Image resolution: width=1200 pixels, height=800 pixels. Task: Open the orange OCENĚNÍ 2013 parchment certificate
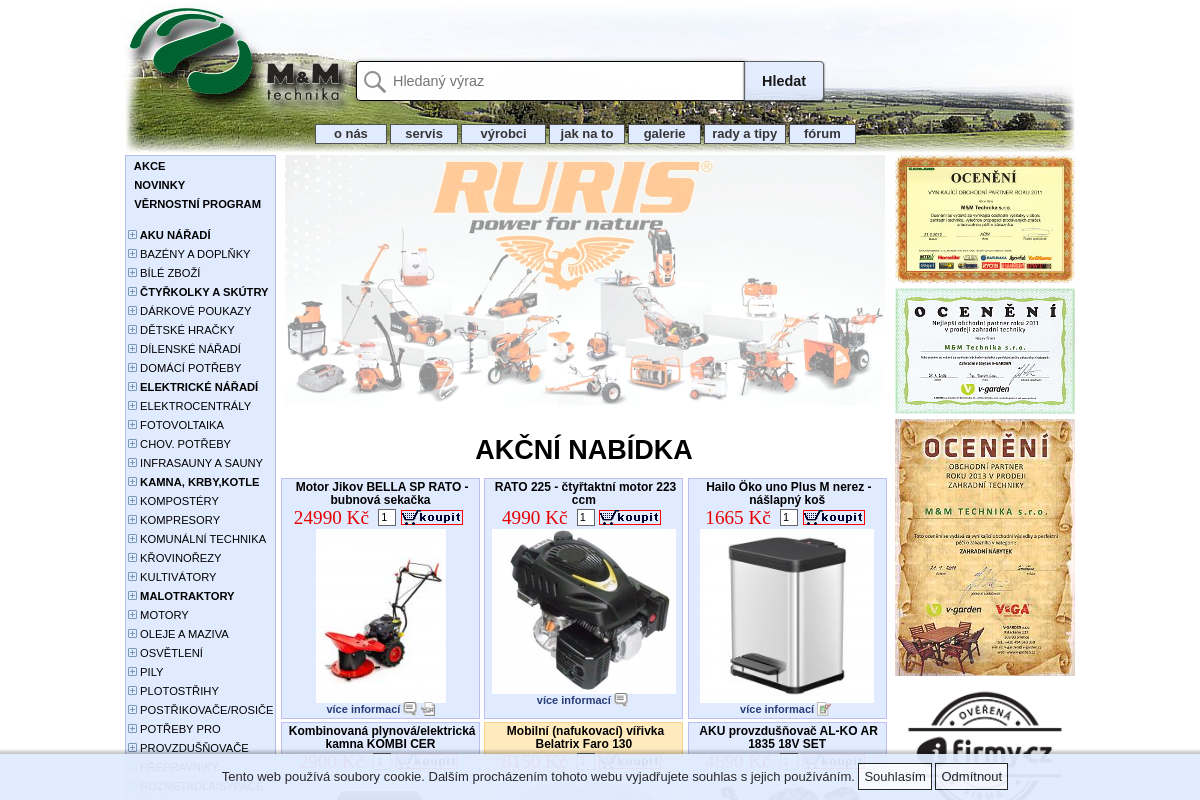point(985,548)
